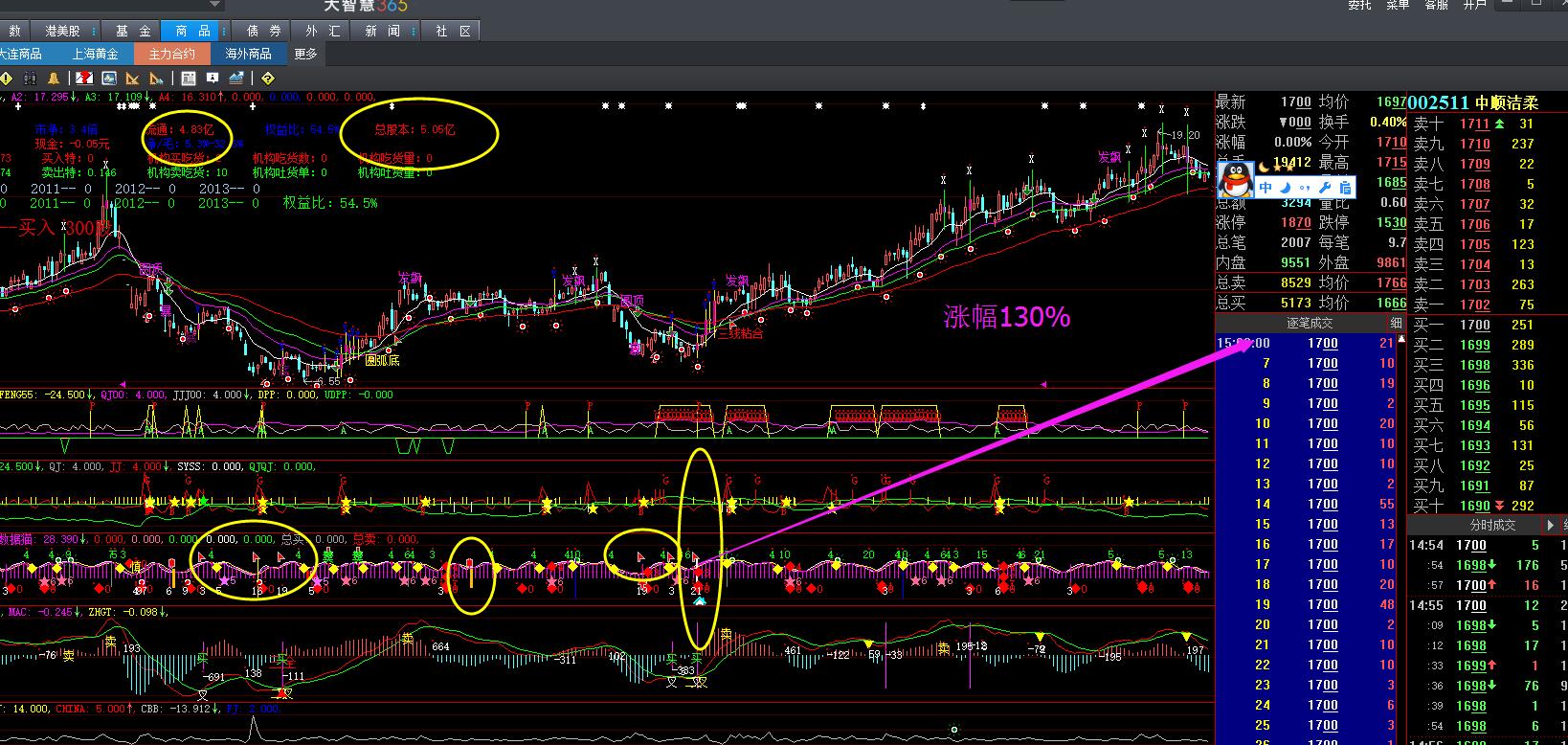Click the 更多 link for more markets
This screenshot has width=1568, height=745.
coord(305,54)
